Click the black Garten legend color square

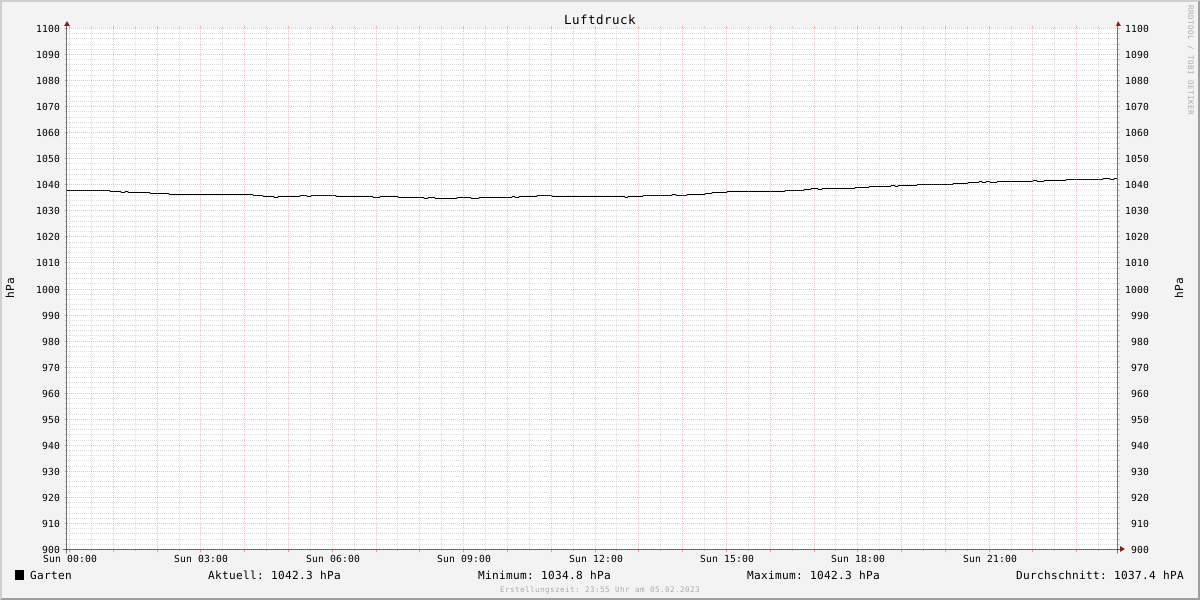(x=19, y=575)
